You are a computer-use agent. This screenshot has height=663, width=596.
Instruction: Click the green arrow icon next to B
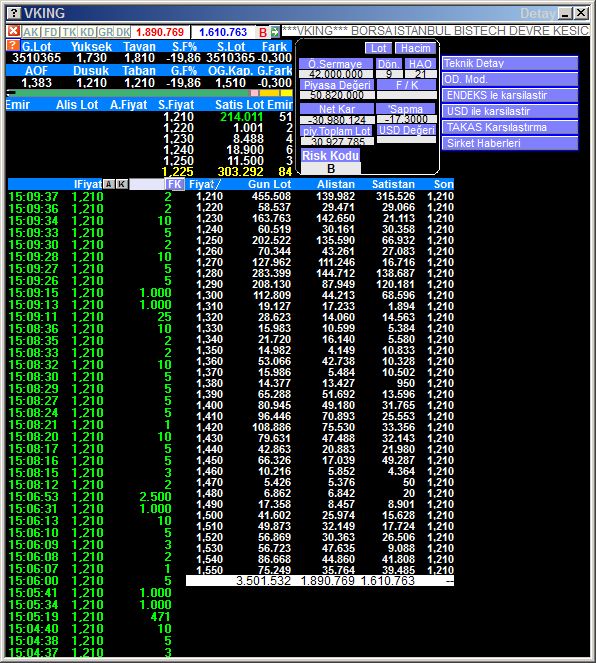pos(275,32)
